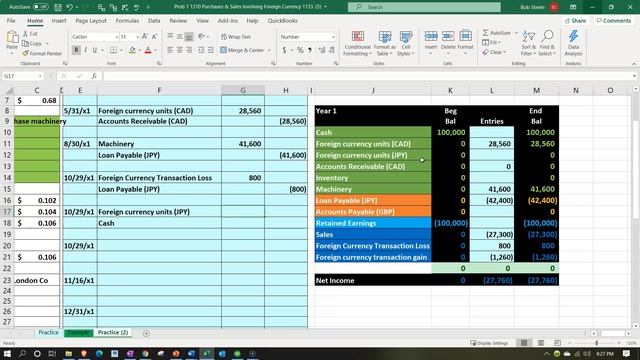Image resolution: width=640 pixels, height=360 pixels.
Task: Align text to the left
Action: tap(170, 50)
